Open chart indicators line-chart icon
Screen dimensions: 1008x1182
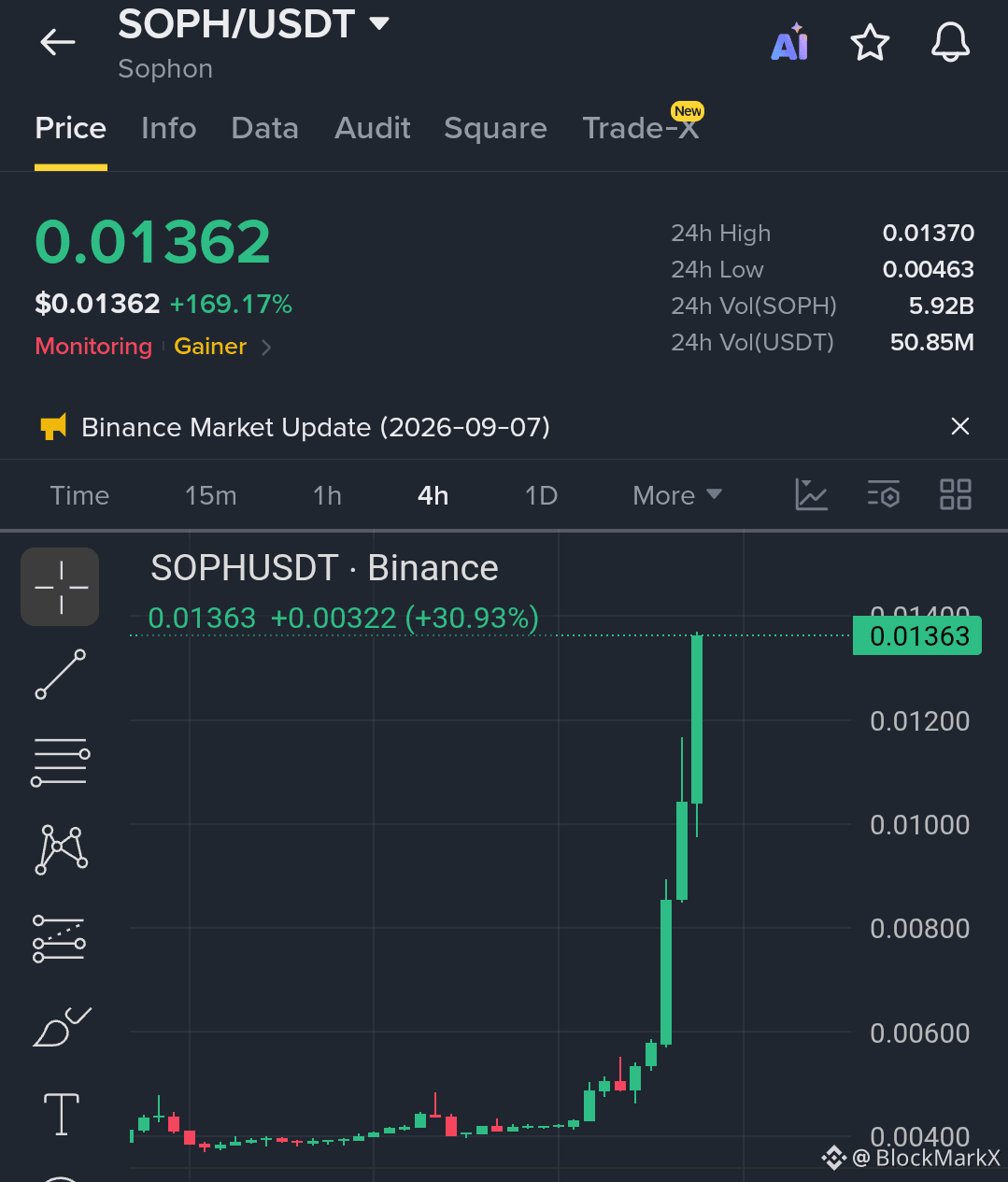(812, 494)
